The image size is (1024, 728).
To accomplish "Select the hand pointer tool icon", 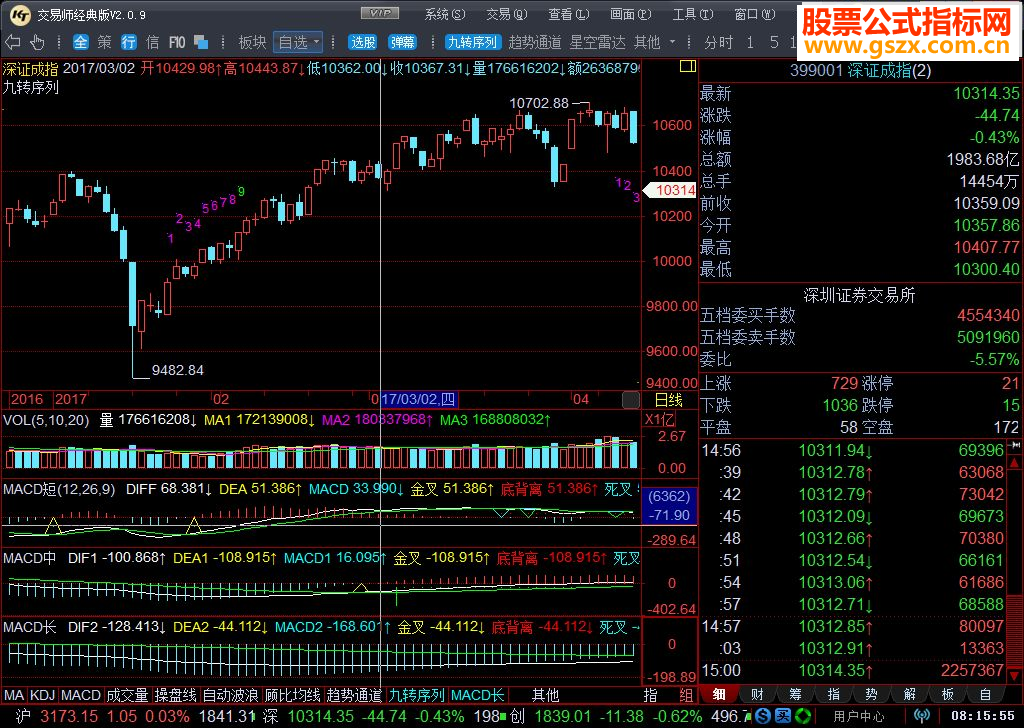I will pos(37,42).
